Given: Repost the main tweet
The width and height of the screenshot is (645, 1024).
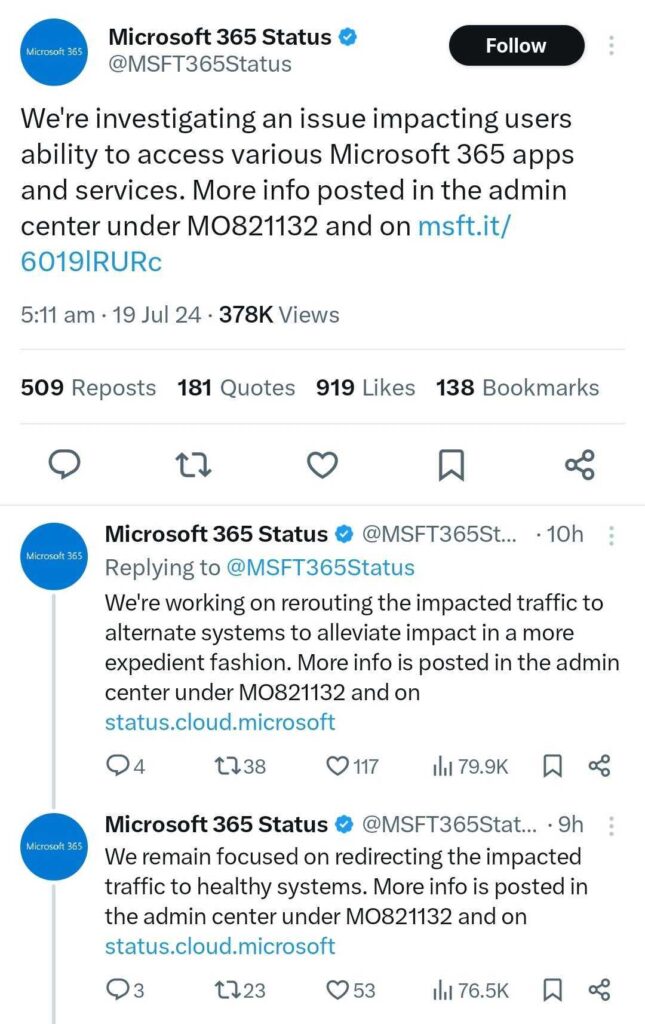Looking at the screenshot, I should click(192, 465).
